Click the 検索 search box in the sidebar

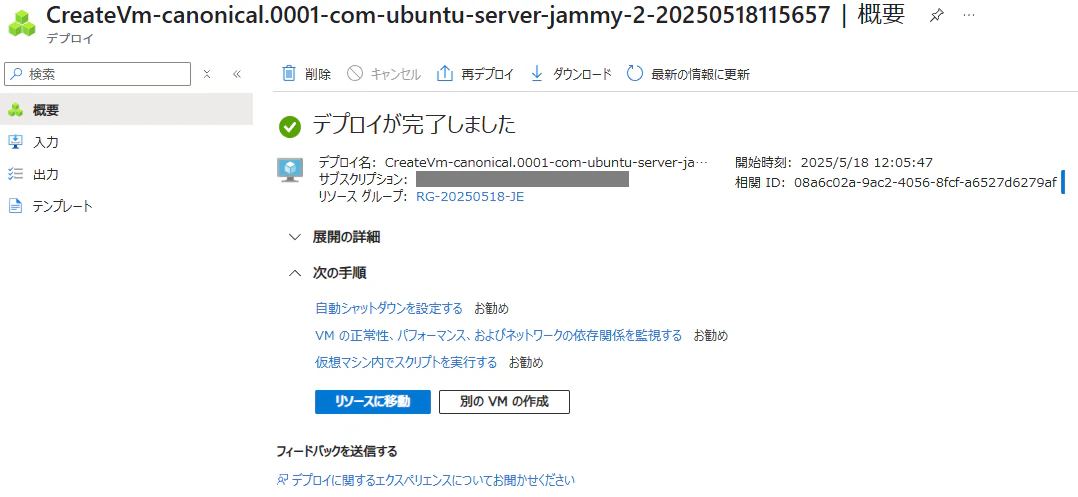[98, 74]
